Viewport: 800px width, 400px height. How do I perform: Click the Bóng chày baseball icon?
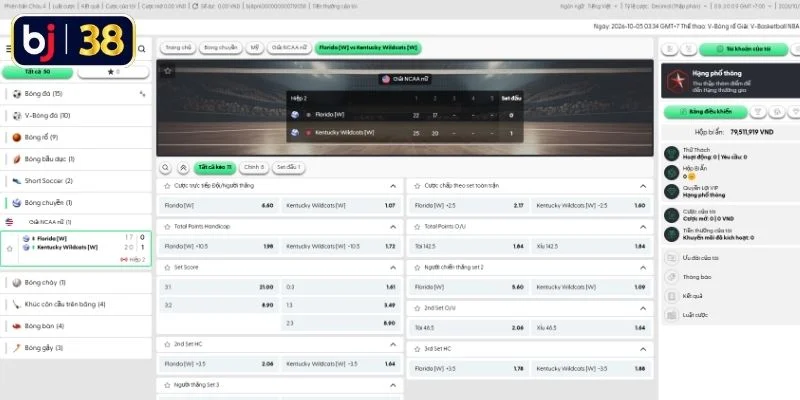(17, 283)
